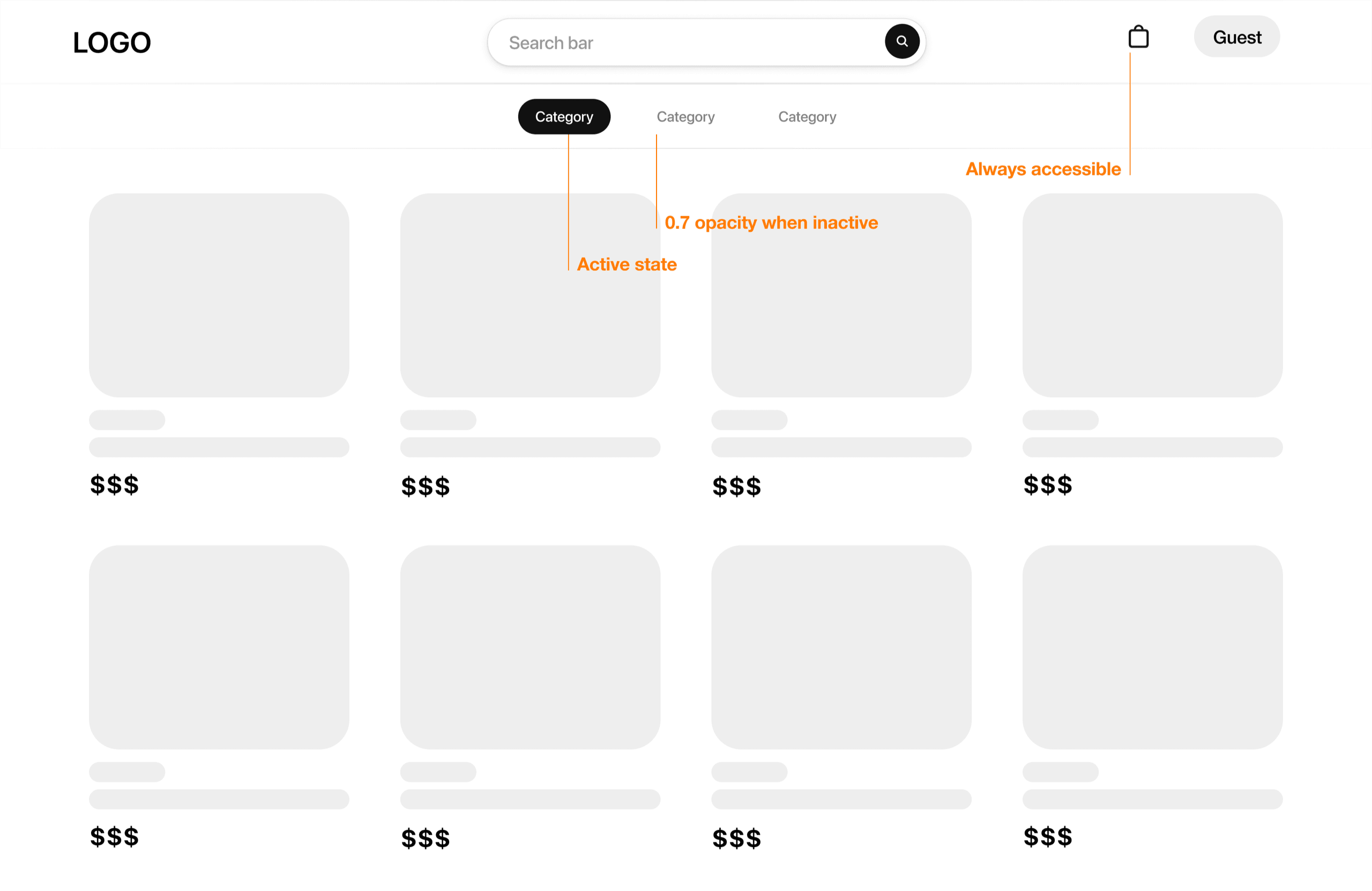Click the $$$ price under first top-row product

(x=115, y=485)
